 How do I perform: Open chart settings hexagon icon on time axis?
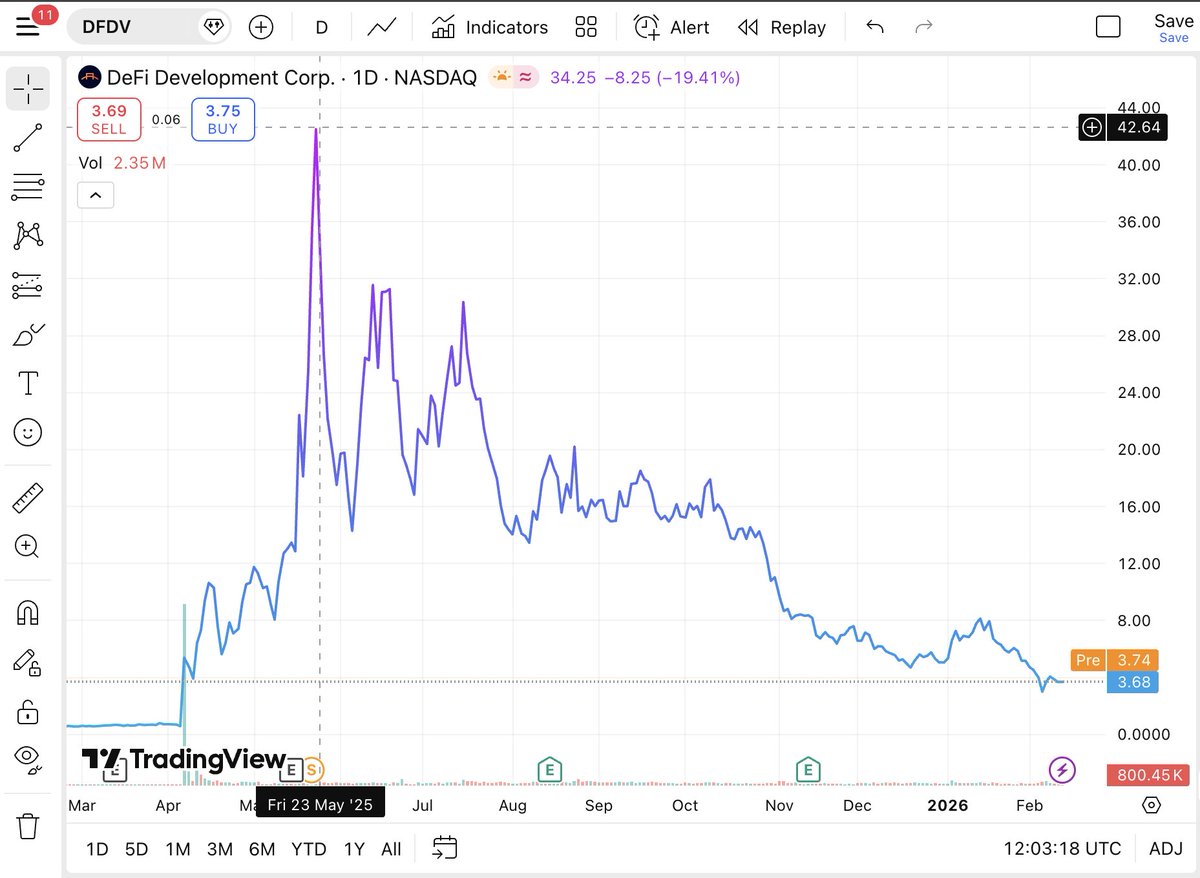[x=1151, y=805]
